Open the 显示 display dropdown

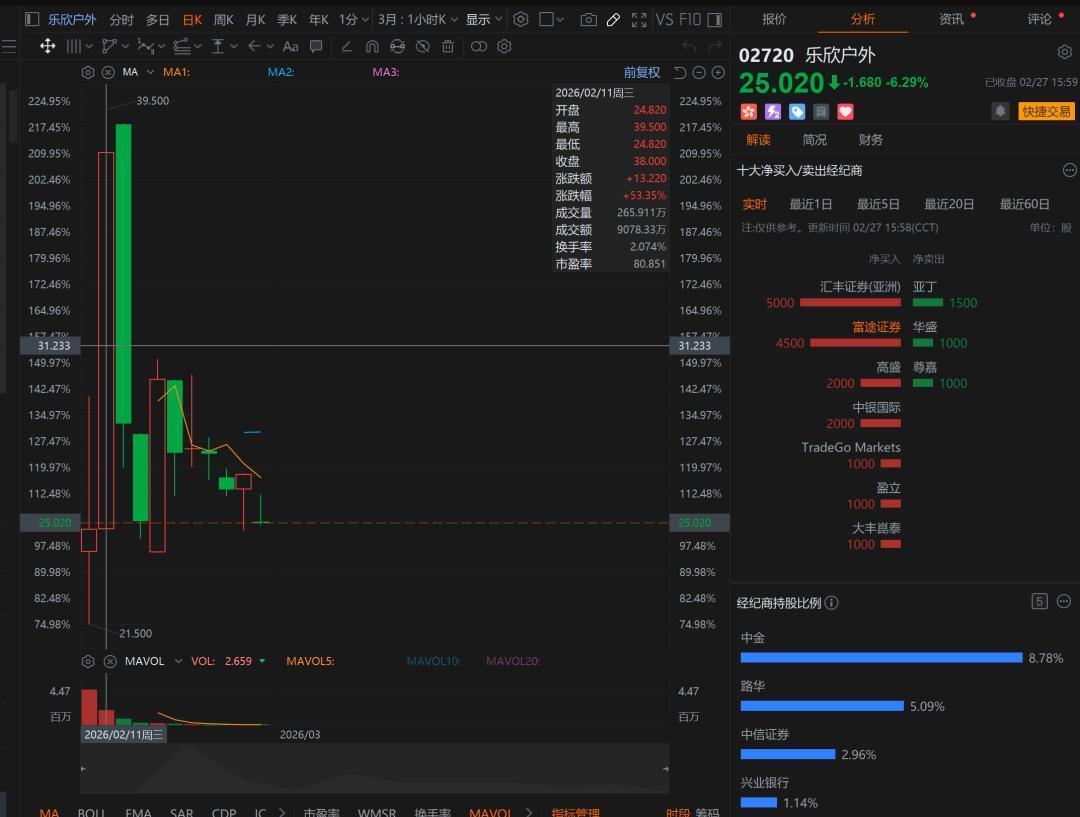(x=484, y=19)
